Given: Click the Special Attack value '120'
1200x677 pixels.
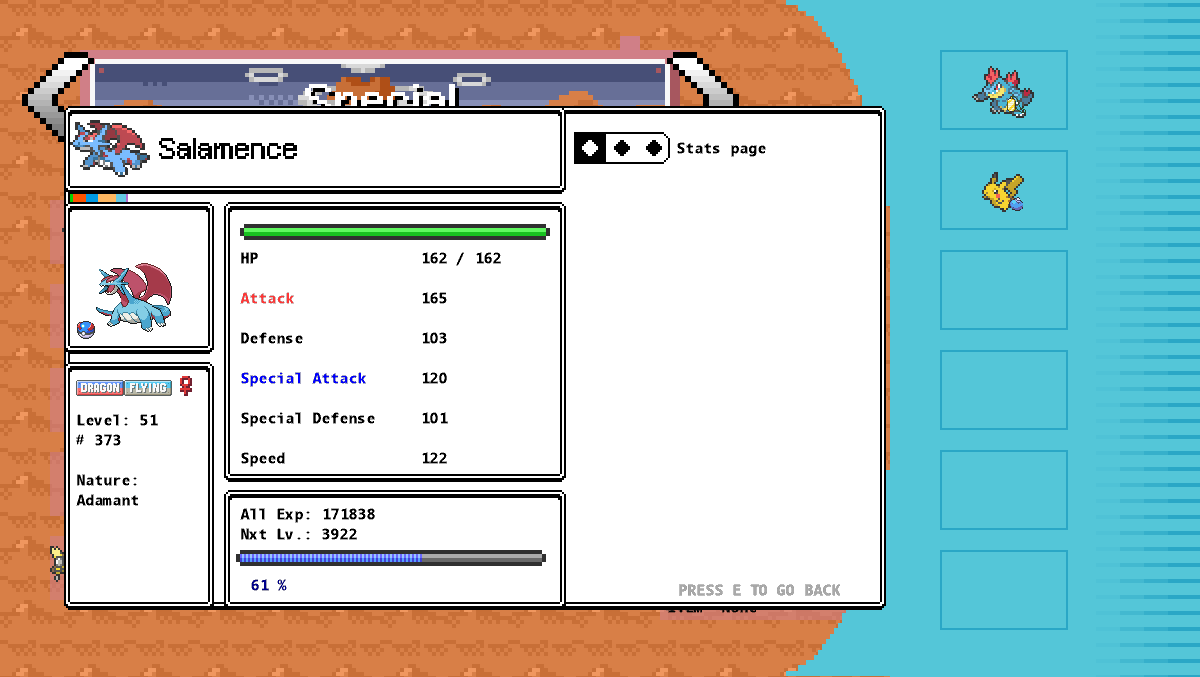Looking at the screenshot, I should [x=434, y=378].
